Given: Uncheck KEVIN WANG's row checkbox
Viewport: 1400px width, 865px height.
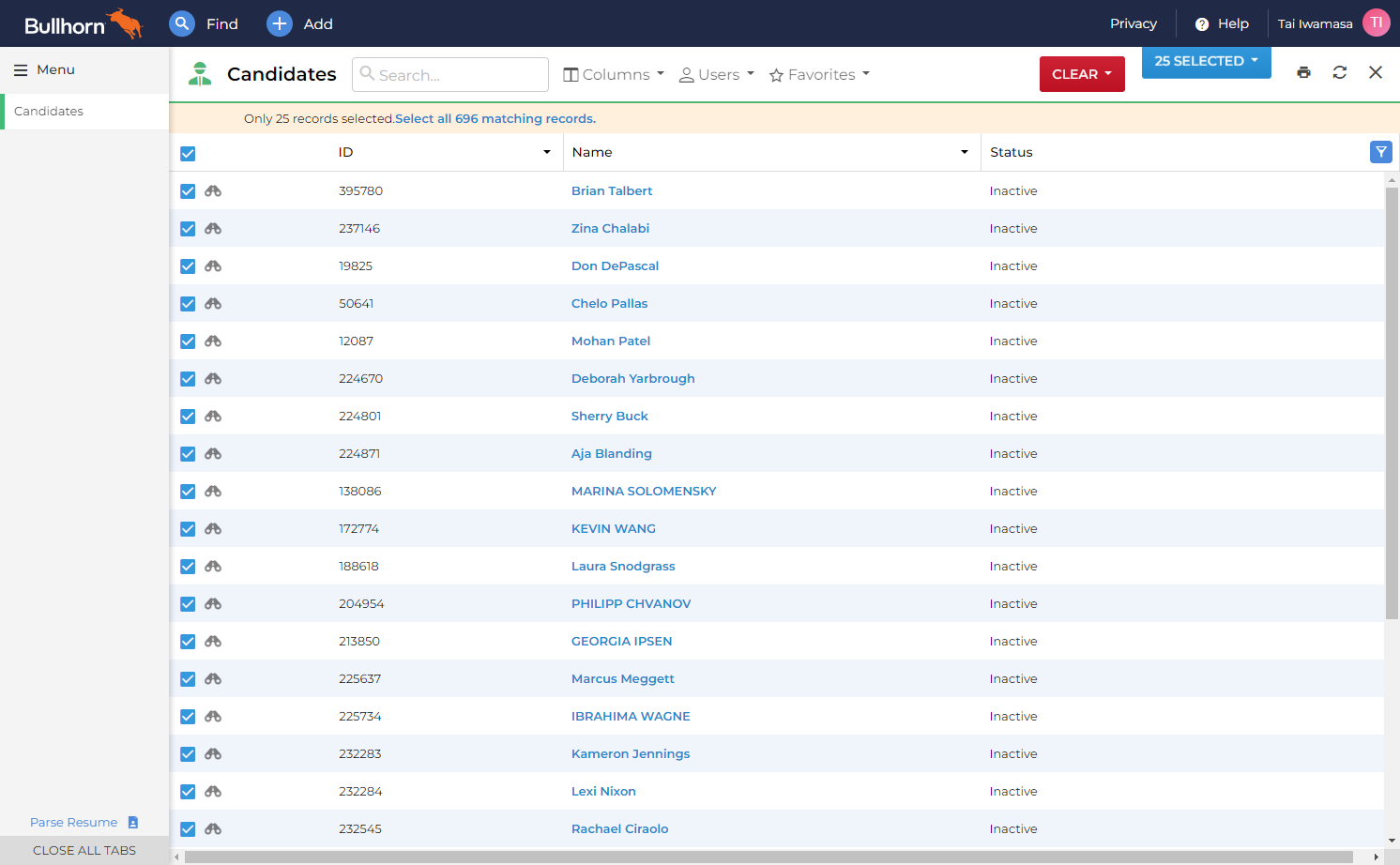Looking at the screenshot, I should [188, 529].
